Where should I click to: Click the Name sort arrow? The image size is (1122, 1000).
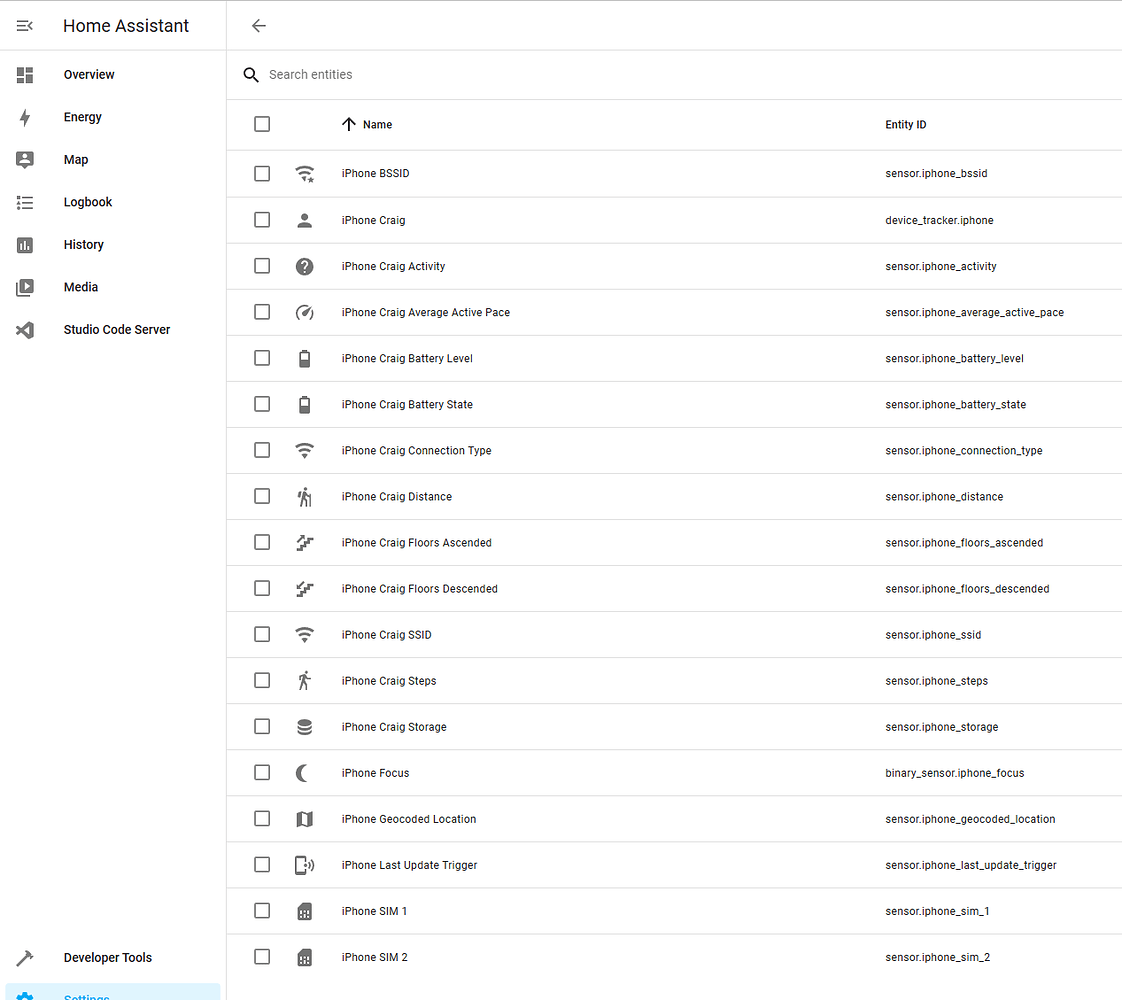347,124
